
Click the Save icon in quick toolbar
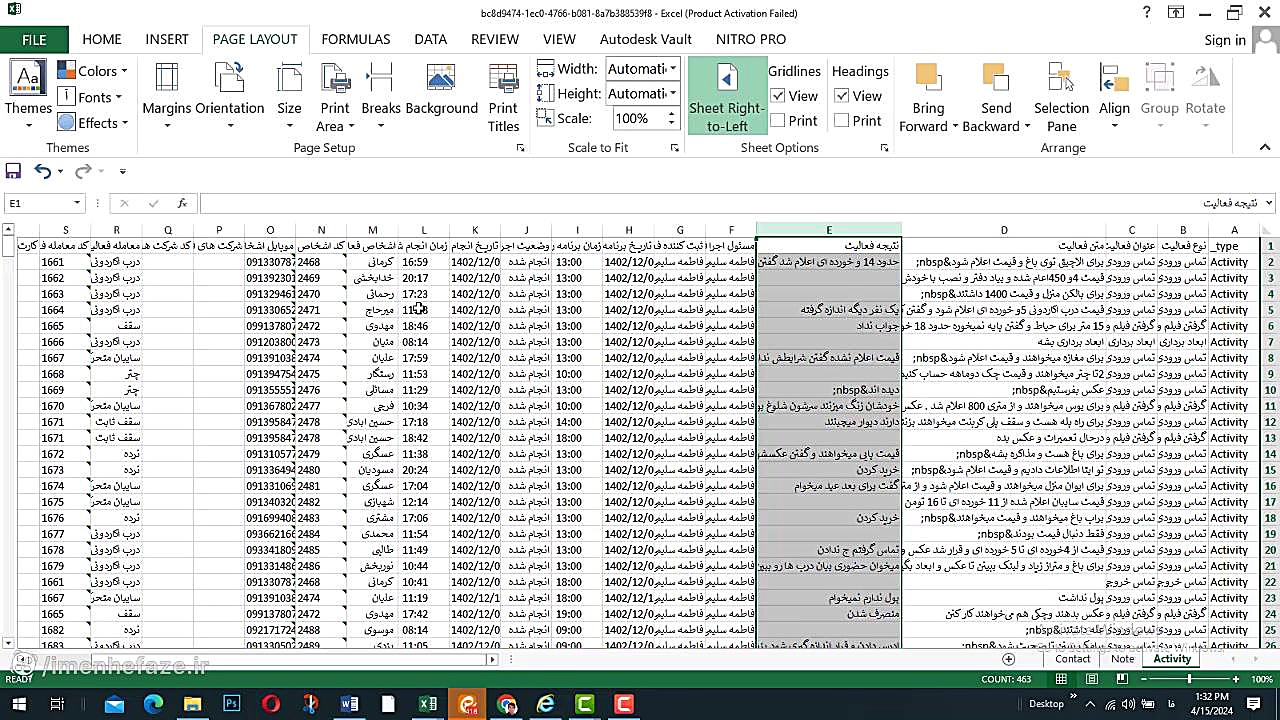point(14,171)
